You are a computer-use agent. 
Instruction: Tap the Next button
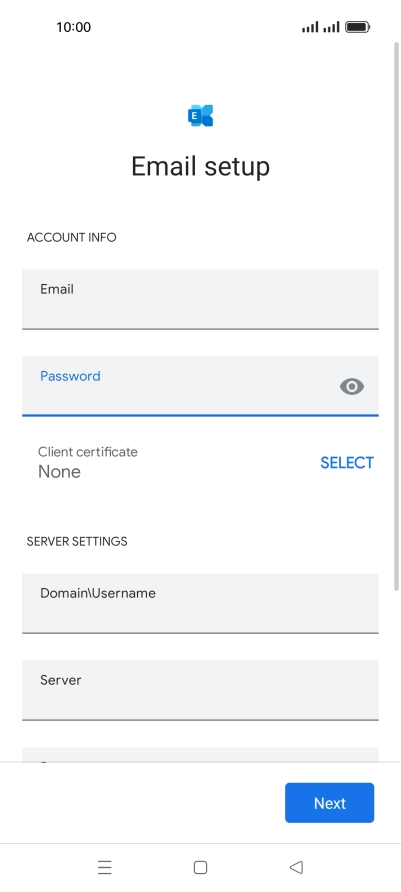[329, 803]
